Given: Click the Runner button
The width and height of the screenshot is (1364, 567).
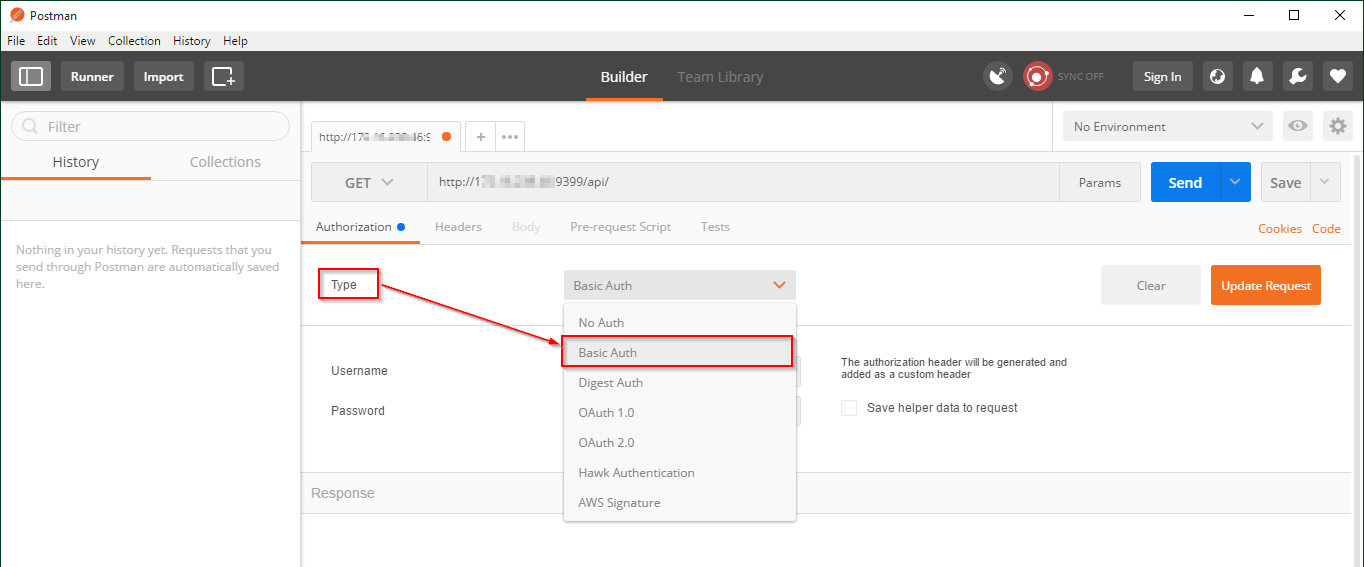Looking at the screenshot, I should (x=92, y=76).
